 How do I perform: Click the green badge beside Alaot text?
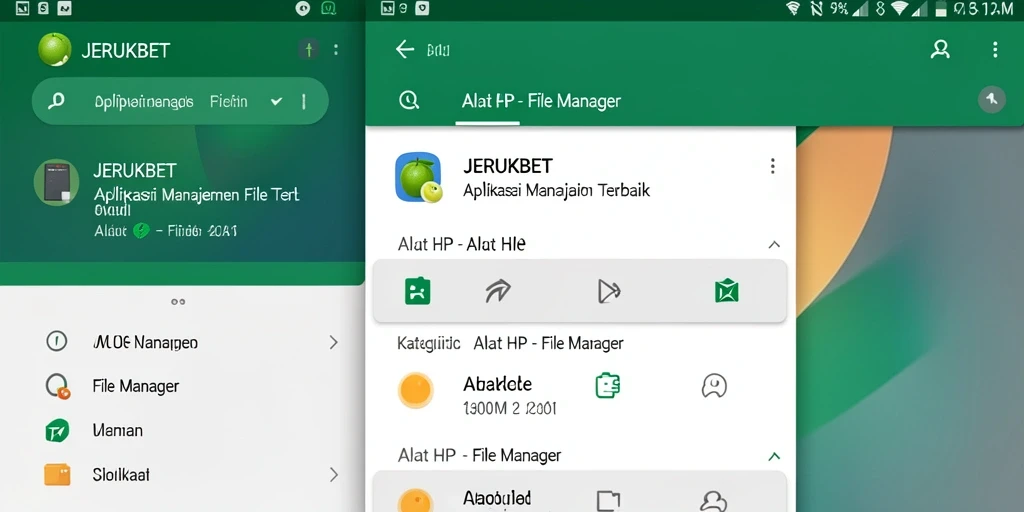[x=141, y=230]
